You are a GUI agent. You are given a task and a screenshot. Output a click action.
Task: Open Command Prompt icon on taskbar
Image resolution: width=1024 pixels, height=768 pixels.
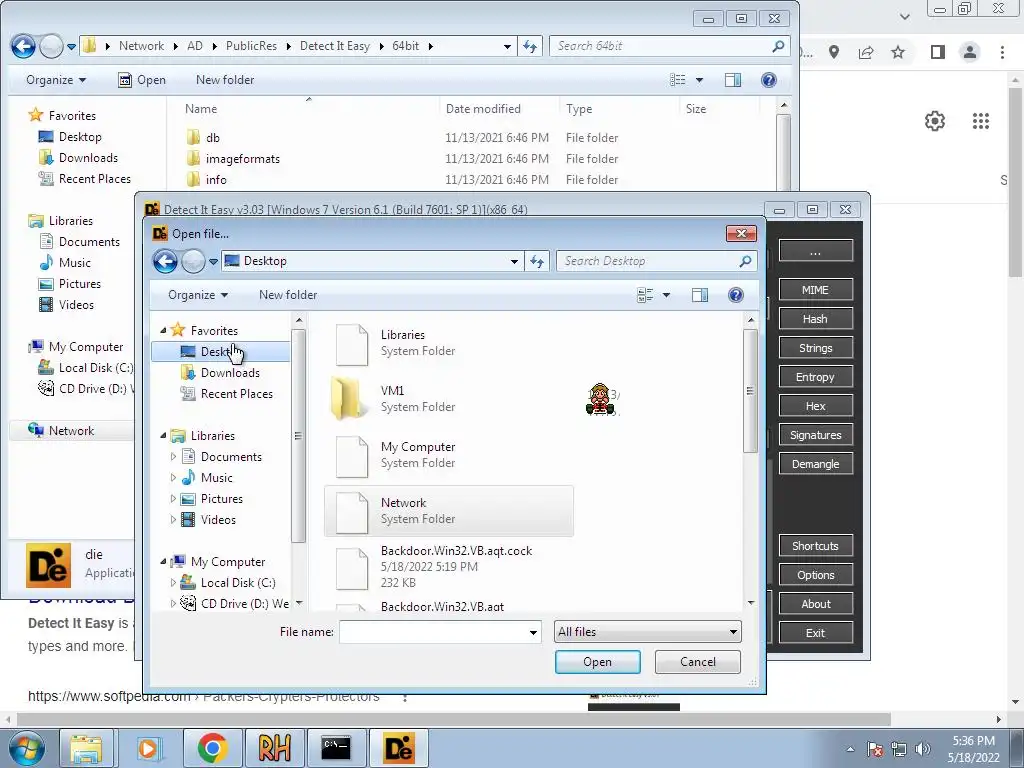click(336, 748)
